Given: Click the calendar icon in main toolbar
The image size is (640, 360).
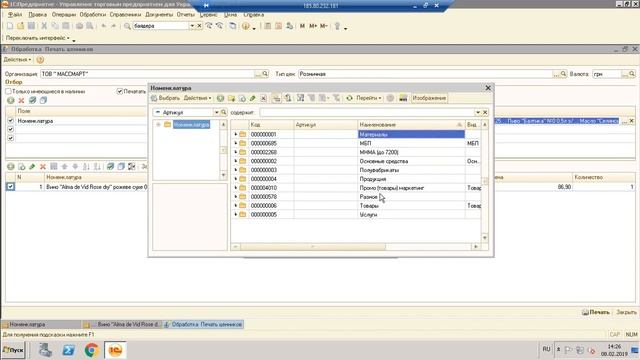Looking at the screenshot, I should pyautogui.click(x=278, y=26).
